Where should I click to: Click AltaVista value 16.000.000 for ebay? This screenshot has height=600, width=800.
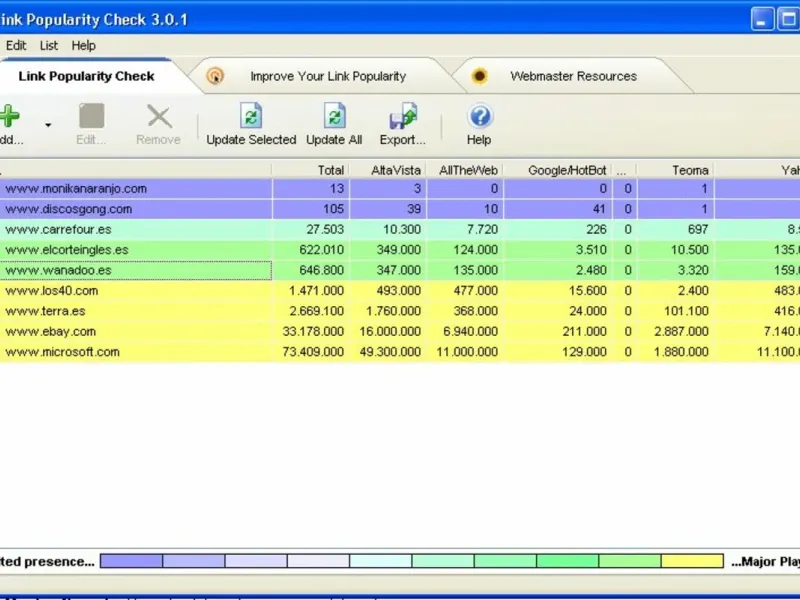pos(390,332)
